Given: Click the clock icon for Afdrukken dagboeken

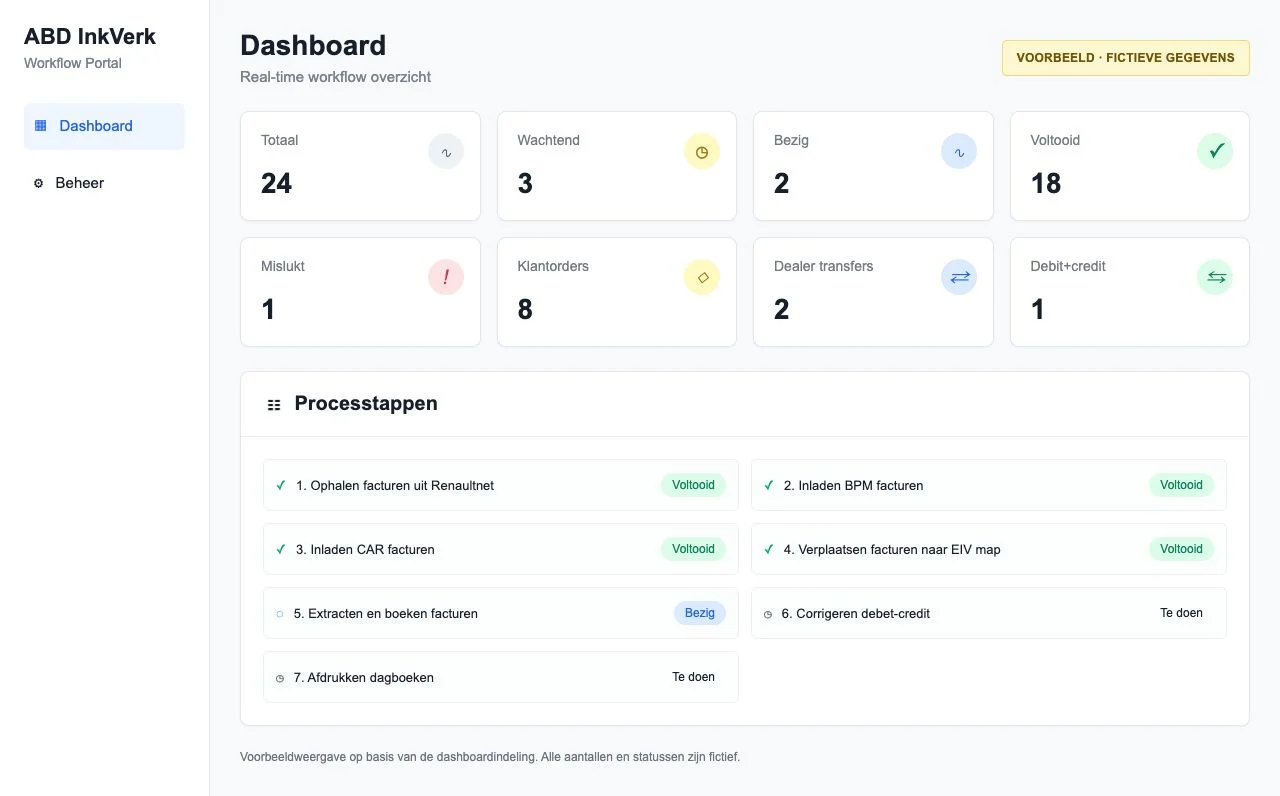Looking at the screenshot, I should click(x=280, y=678).
